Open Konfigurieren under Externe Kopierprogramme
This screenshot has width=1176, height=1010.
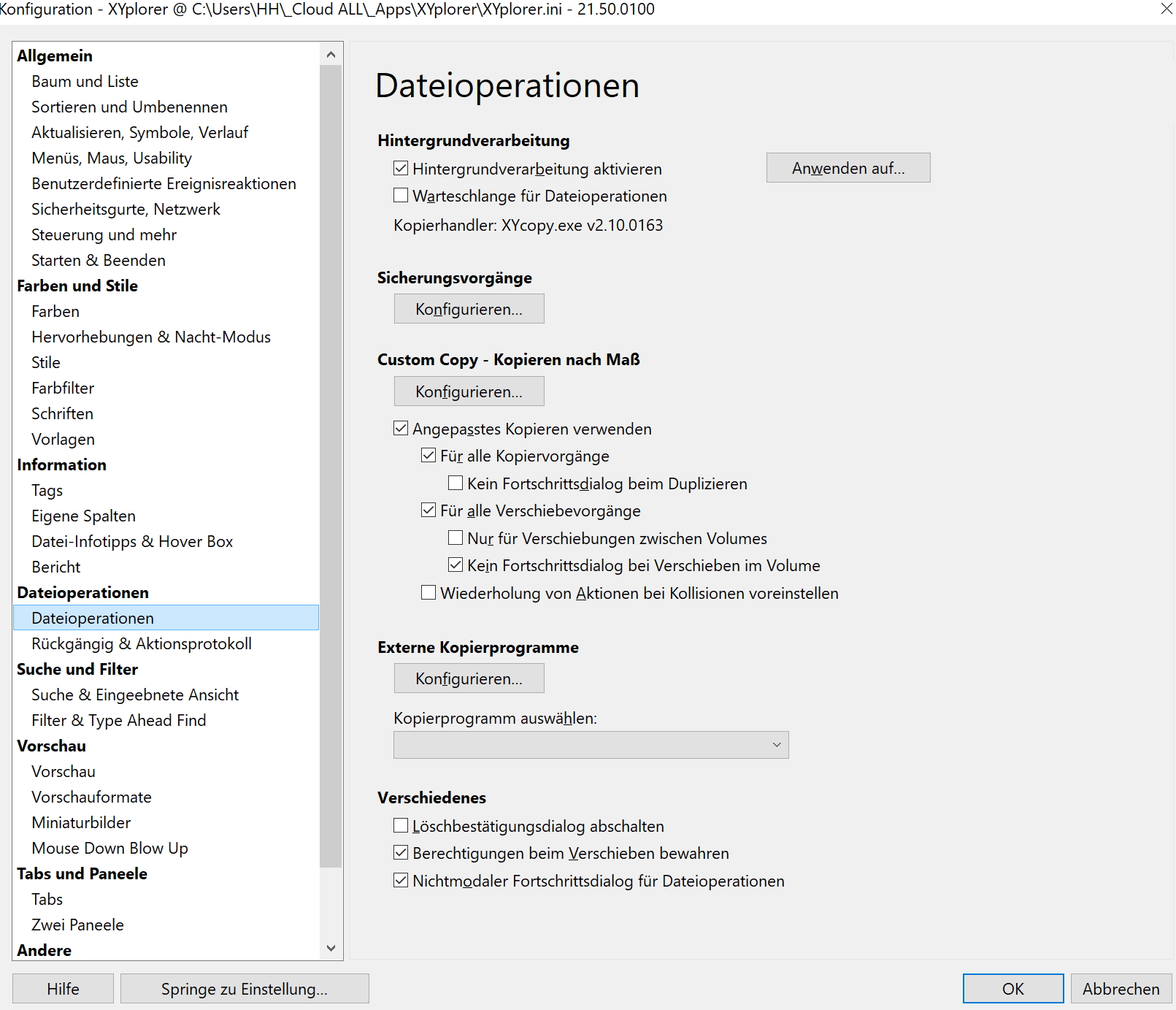pos(469,678)
